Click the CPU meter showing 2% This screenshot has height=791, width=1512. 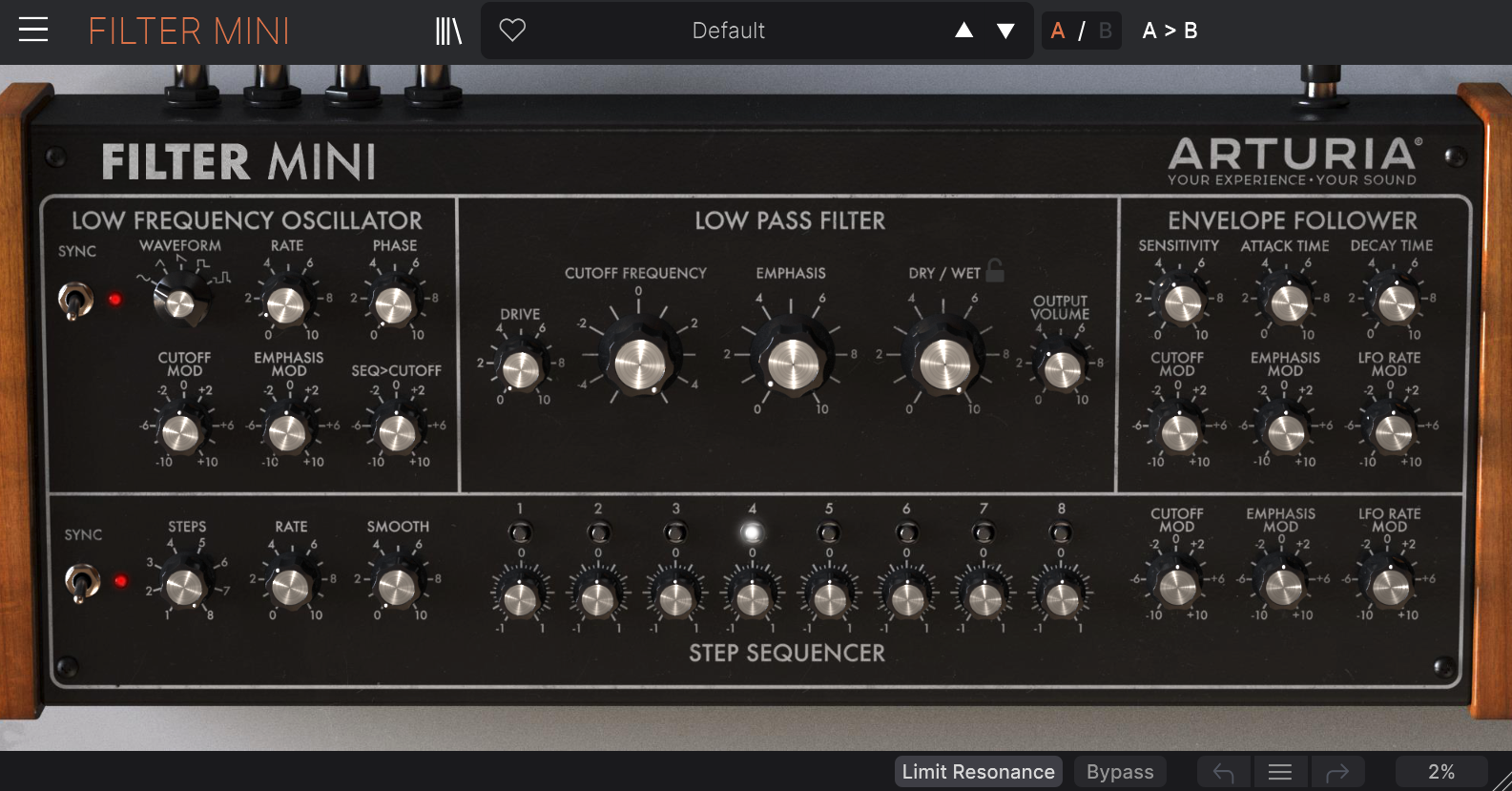click(1441, 772)
